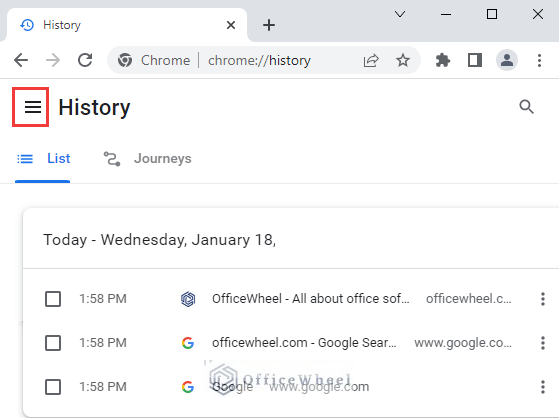
Task: Go back with the browser back arrow
Action: click(21, 60)
